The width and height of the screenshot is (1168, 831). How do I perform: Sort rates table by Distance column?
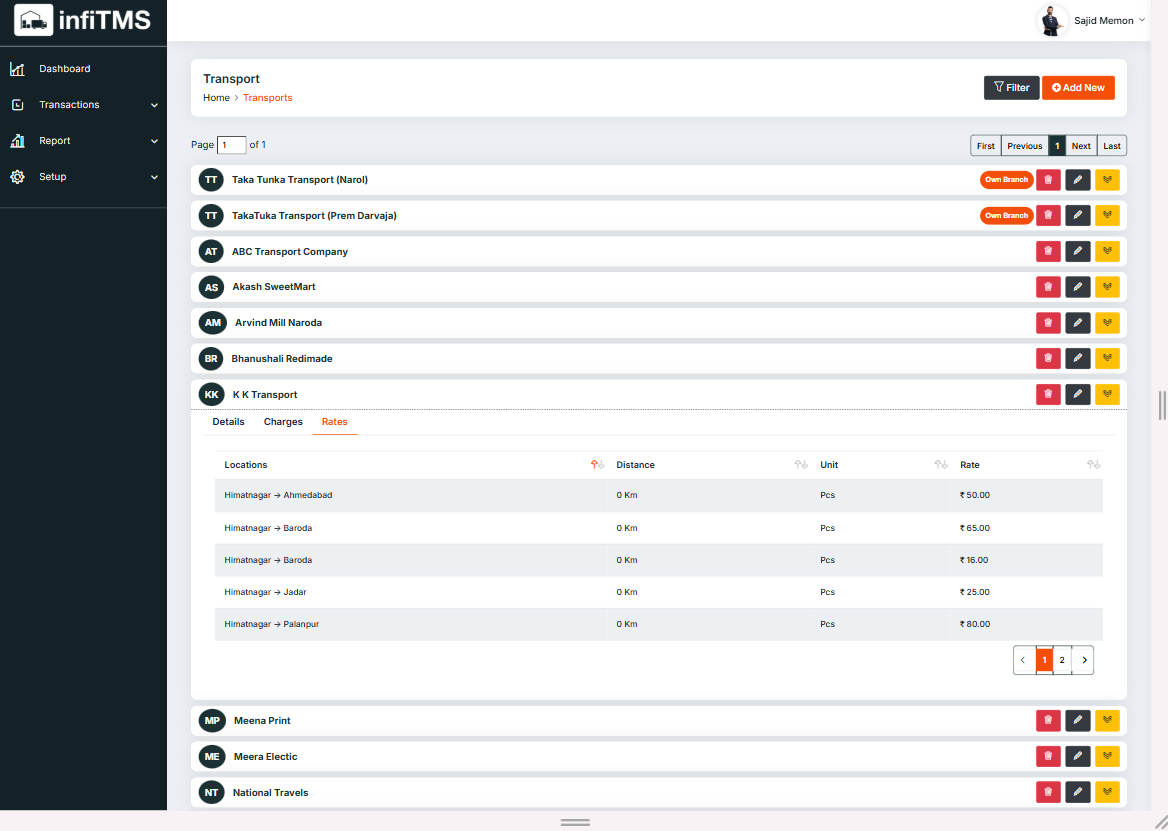tap(800, 465)
